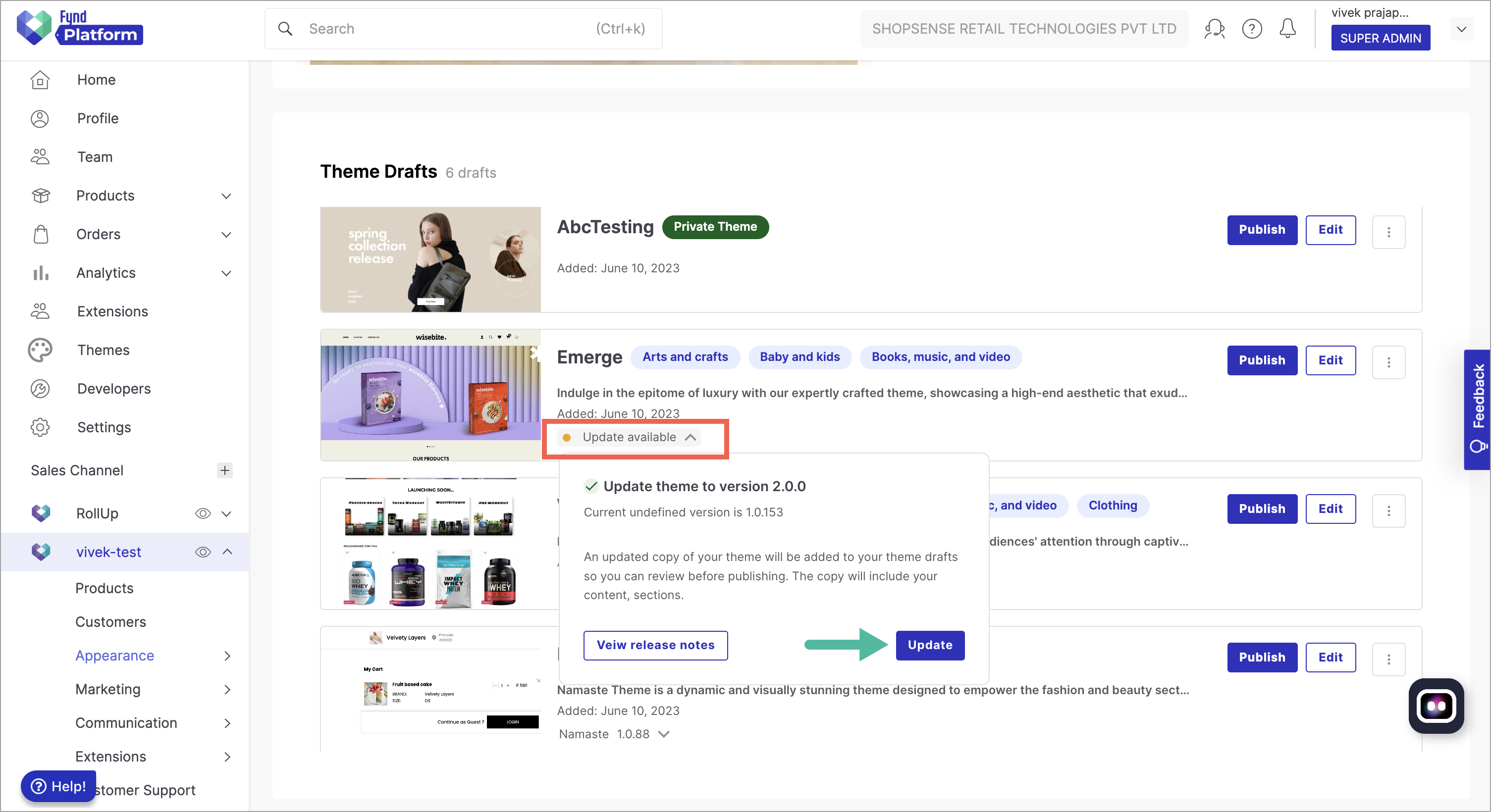Click the Arts and crafts tag
The height and width of the screenshot is (812, 1491).
point(685,357)
